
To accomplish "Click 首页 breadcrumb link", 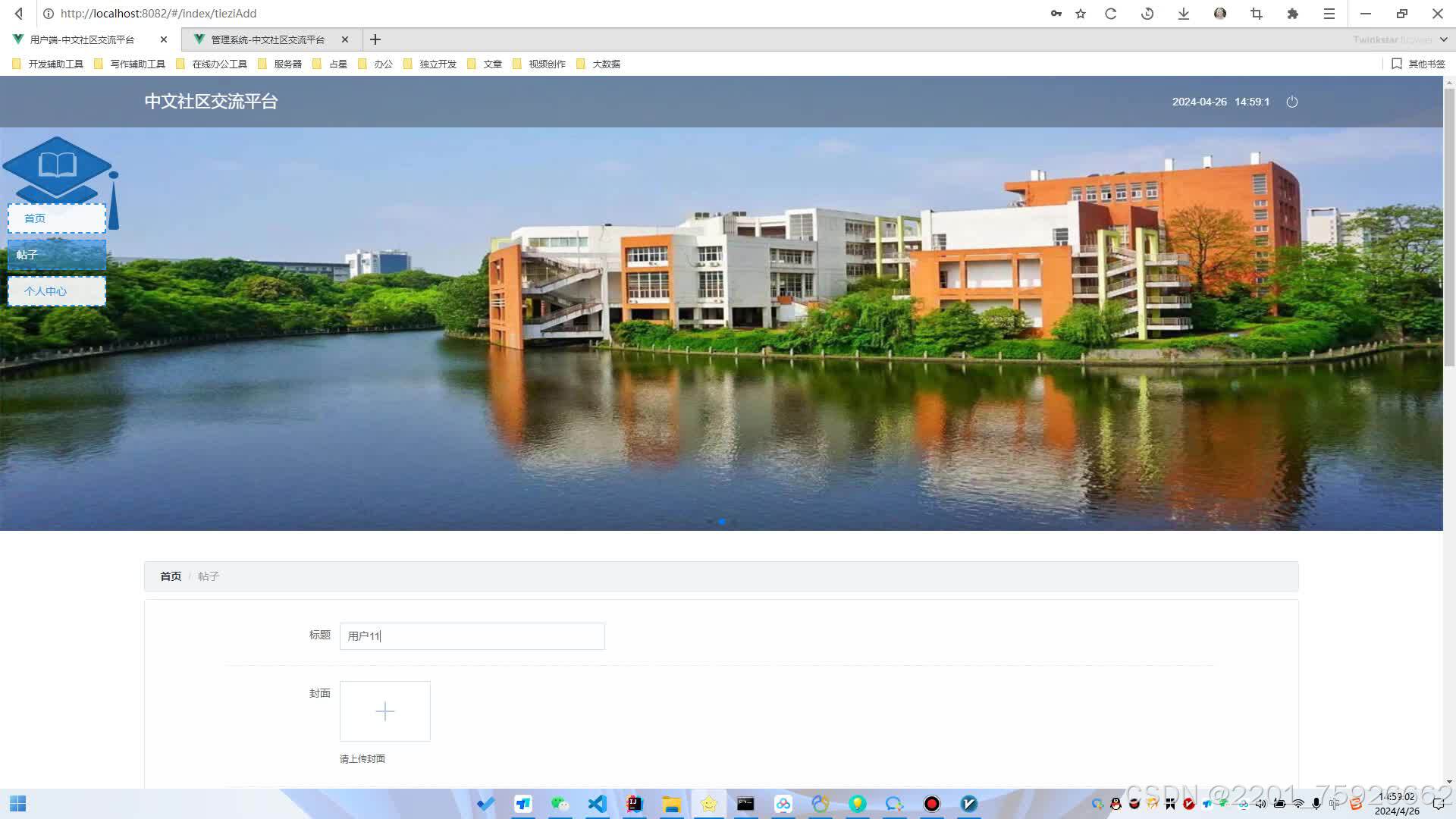I will [x=171, y=576].
